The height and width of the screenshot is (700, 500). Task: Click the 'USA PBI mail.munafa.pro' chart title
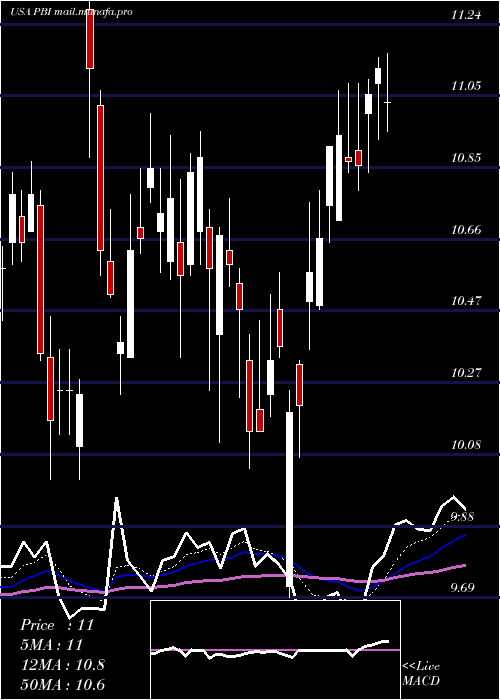71,12
